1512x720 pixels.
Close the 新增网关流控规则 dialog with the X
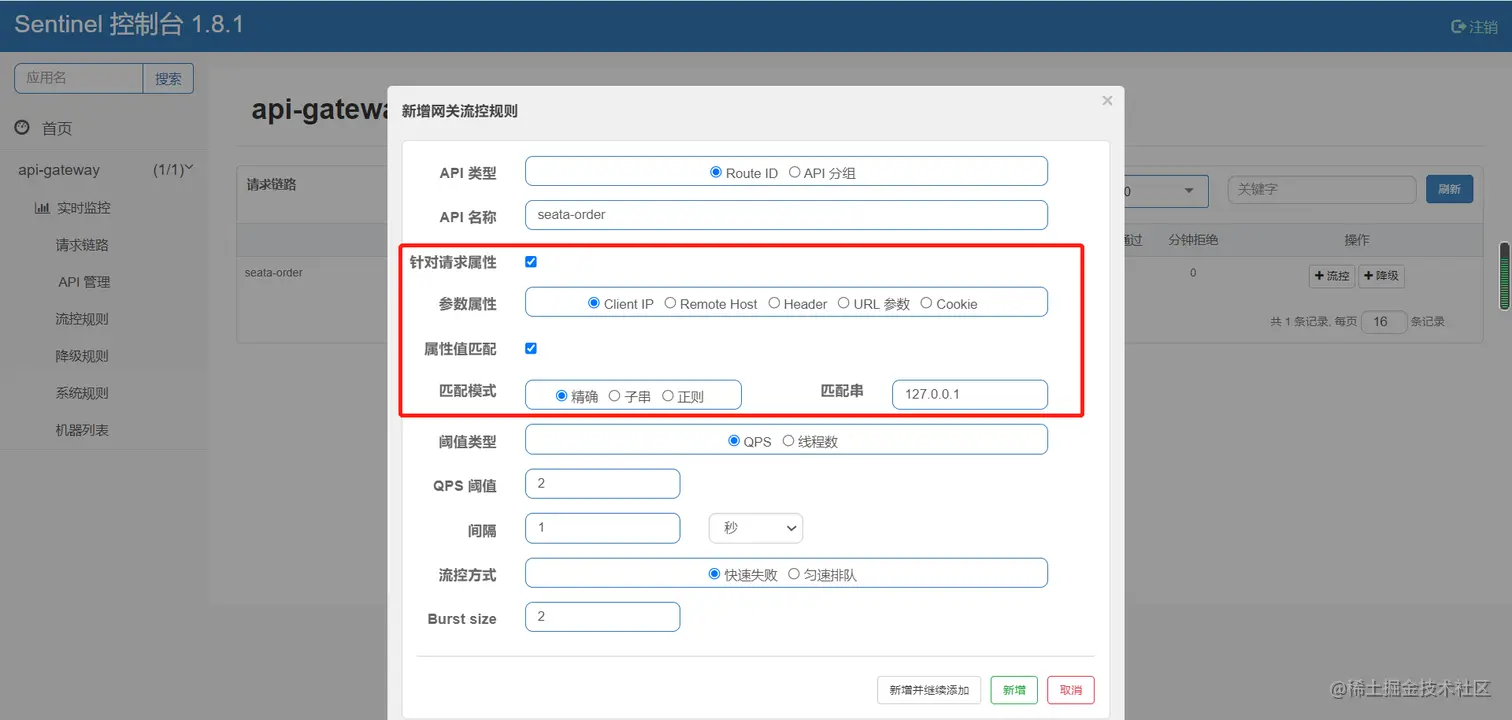click(x=1107, y=101)
